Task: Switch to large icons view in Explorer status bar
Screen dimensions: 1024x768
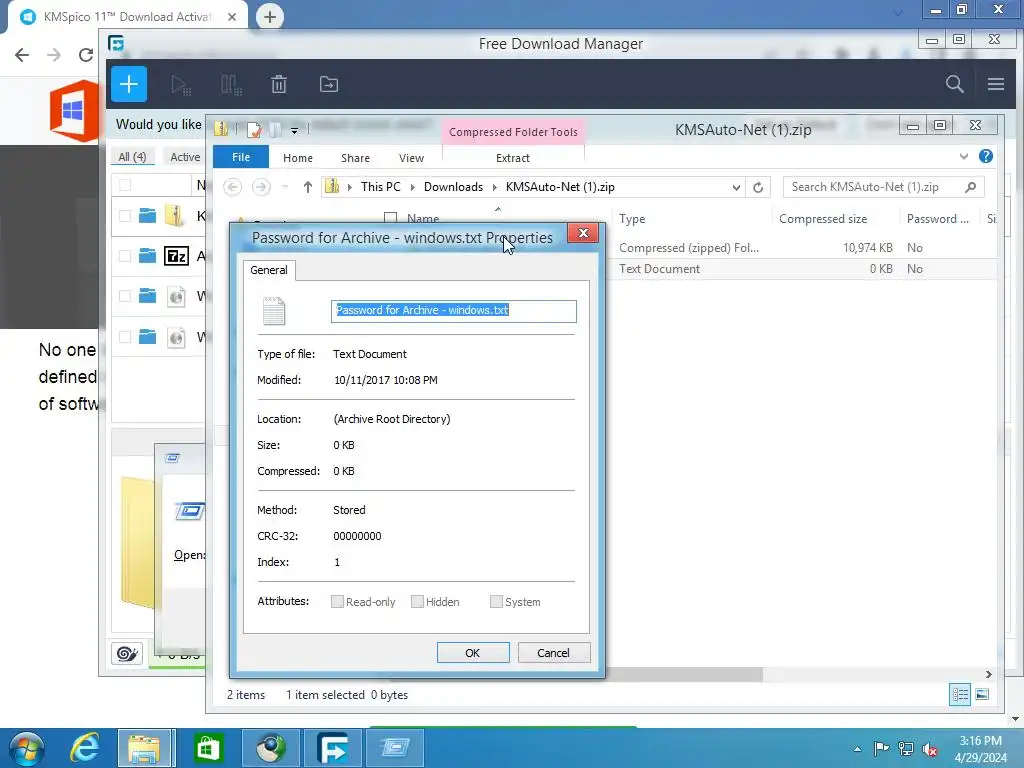Action: [982, 694]
